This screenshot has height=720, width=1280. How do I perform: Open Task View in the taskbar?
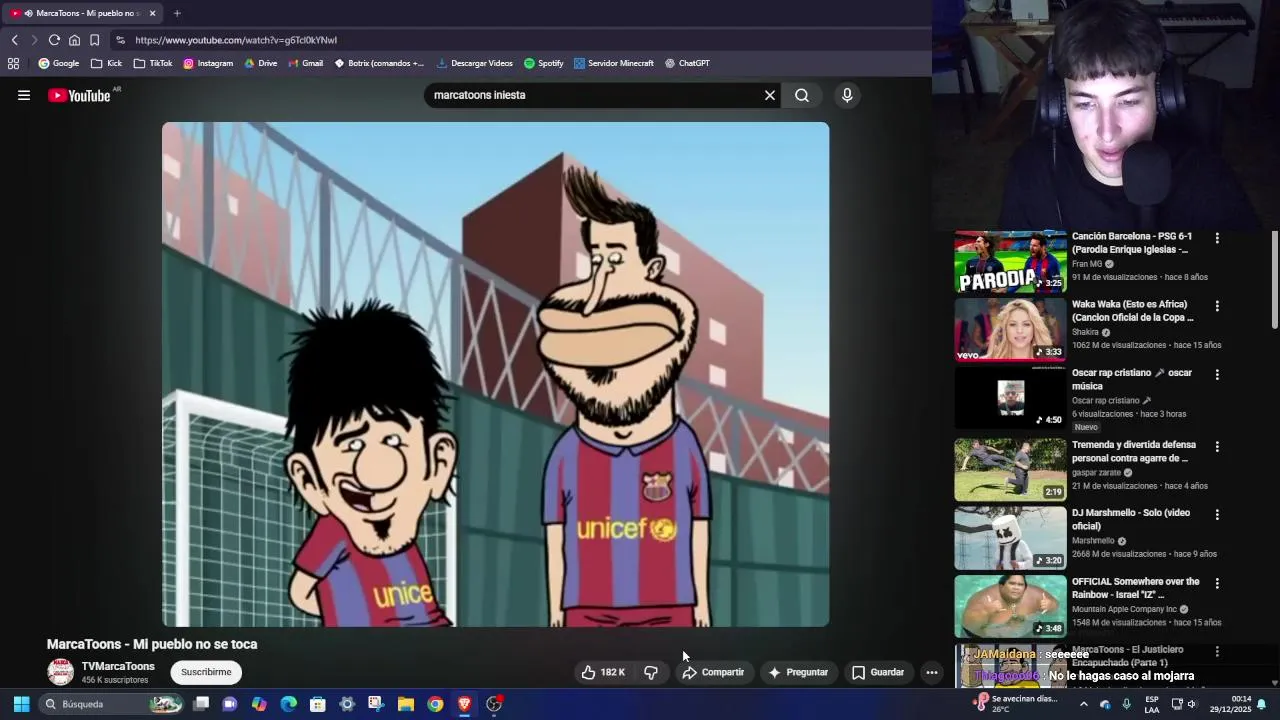point(201,704)
